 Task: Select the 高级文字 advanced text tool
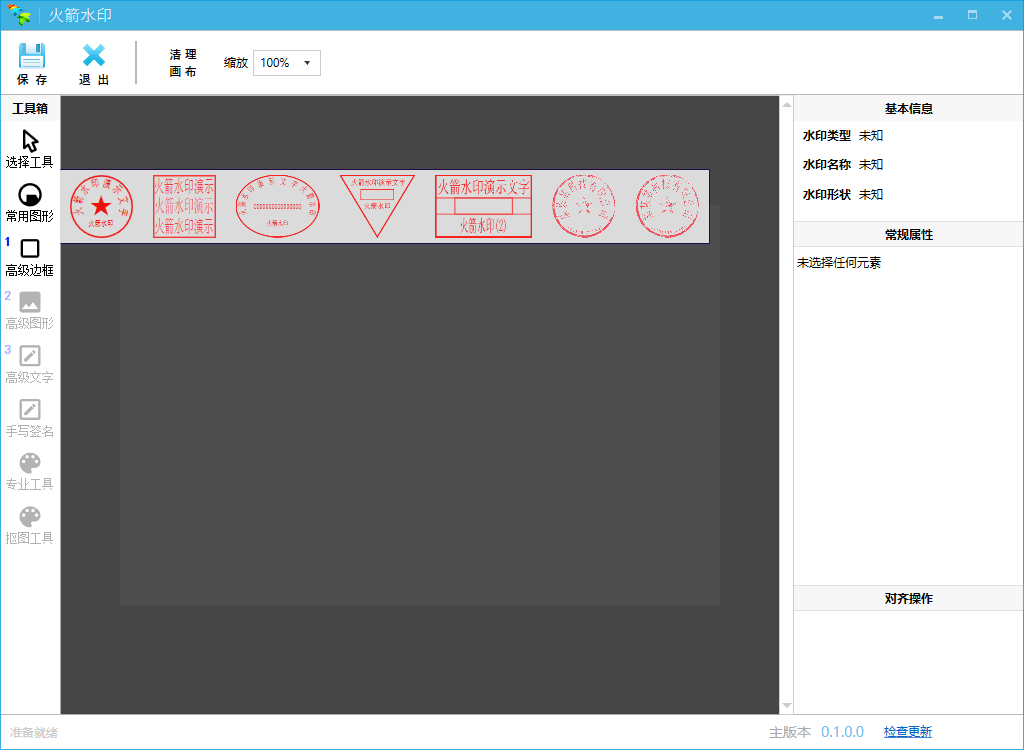(30, 360)
